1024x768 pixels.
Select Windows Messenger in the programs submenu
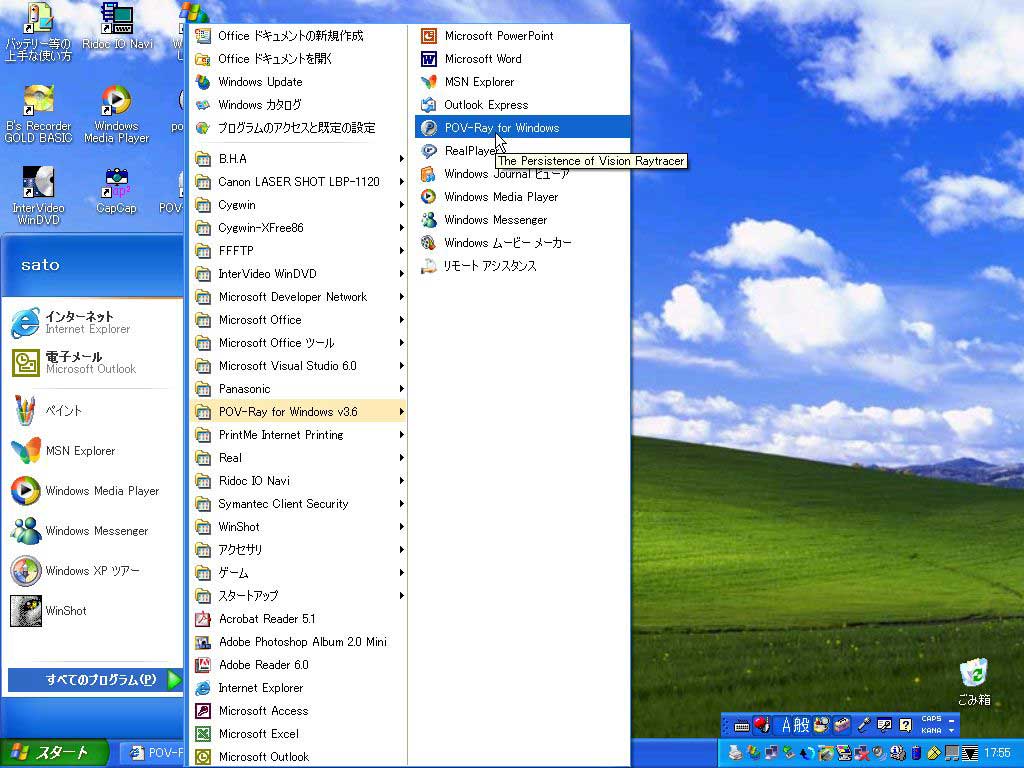coord(522,220)
